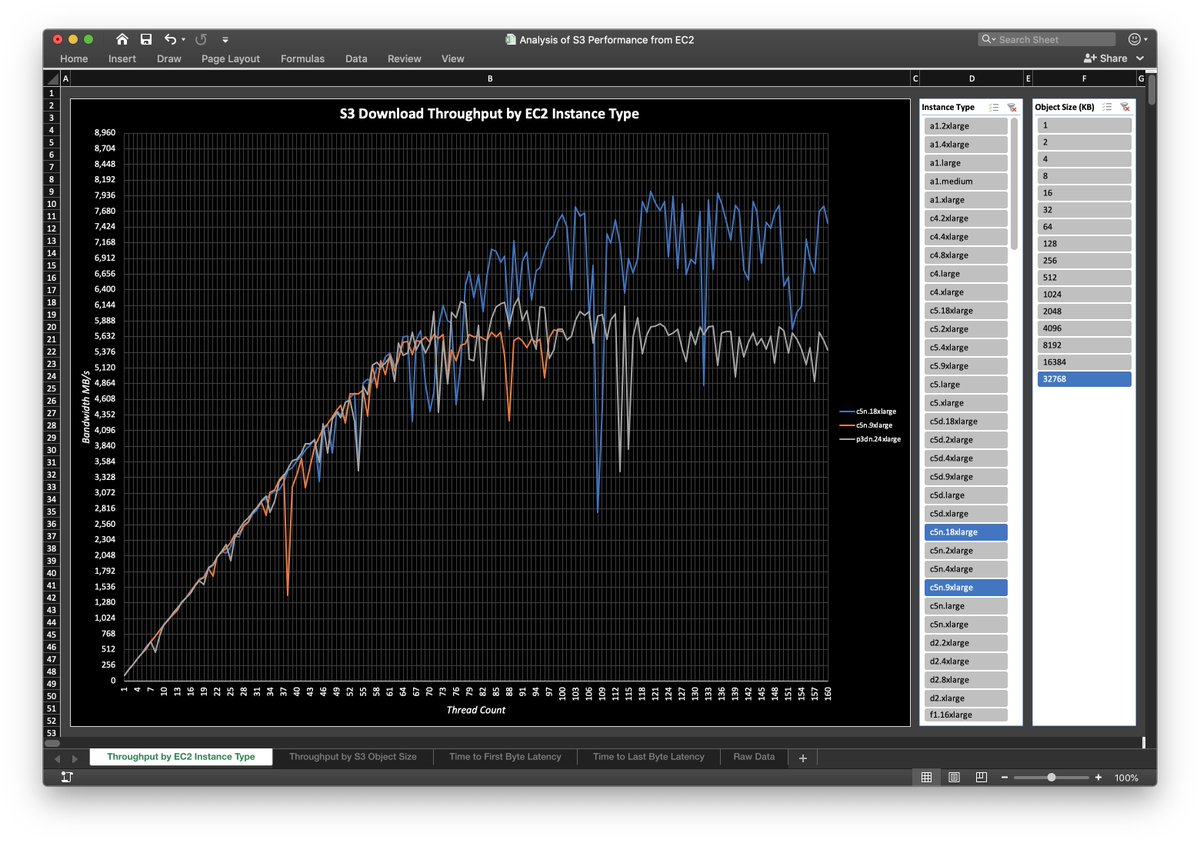
Task: Select object size 16384 in the slicer
Action: click(1084, 362)
